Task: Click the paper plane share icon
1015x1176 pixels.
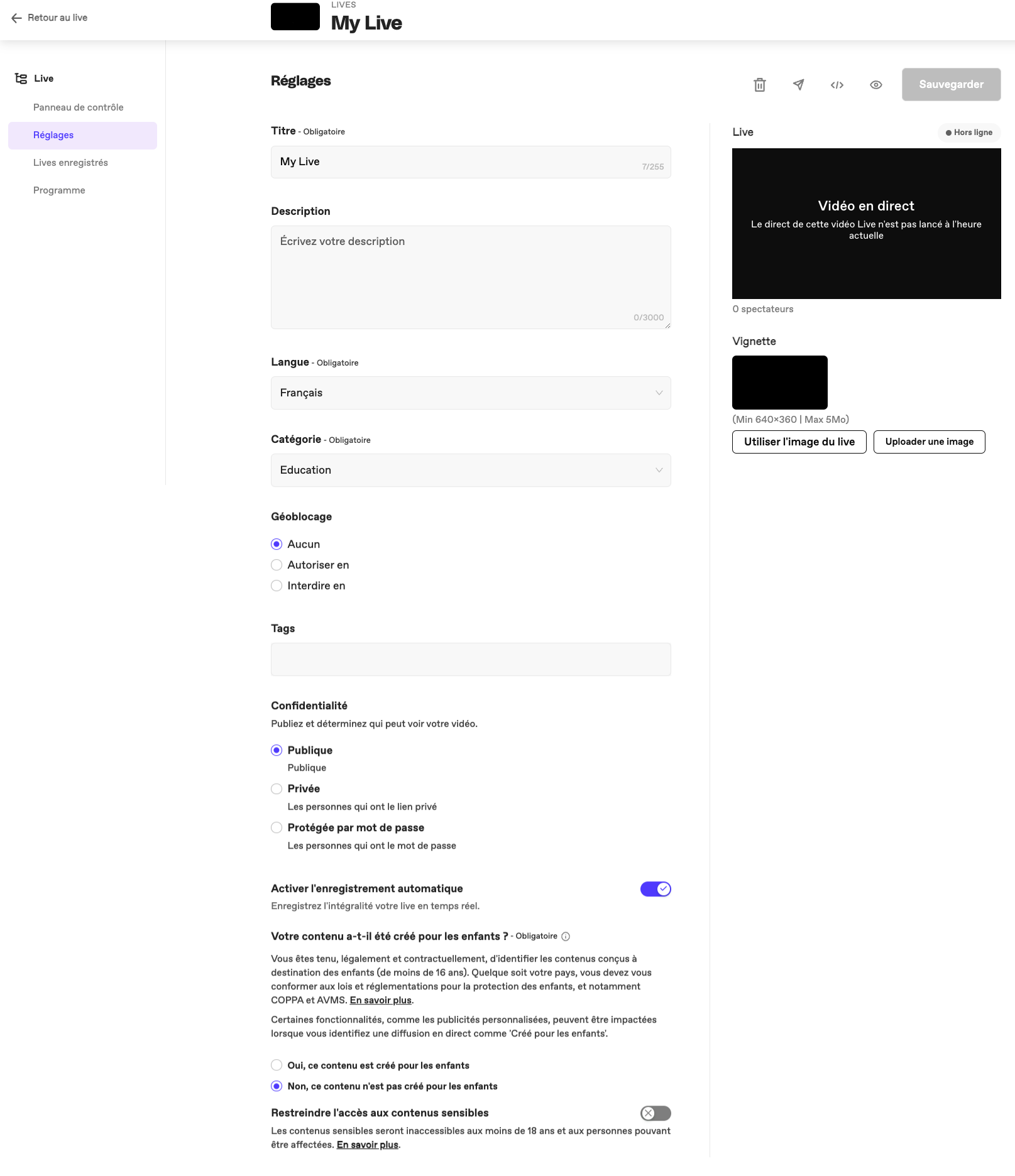Action: click(798, 85)
